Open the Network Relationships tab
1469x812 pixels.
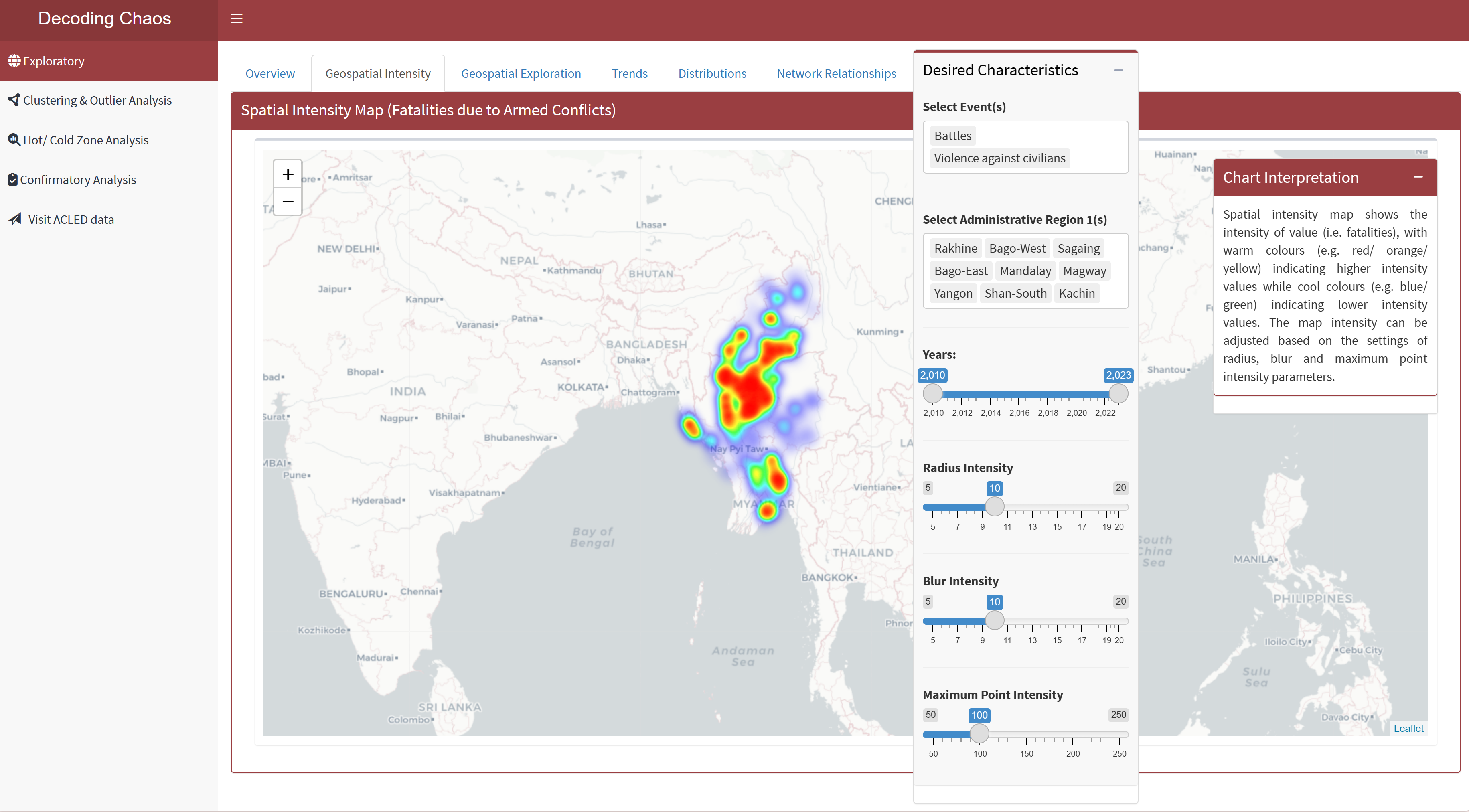click(836, 73)
